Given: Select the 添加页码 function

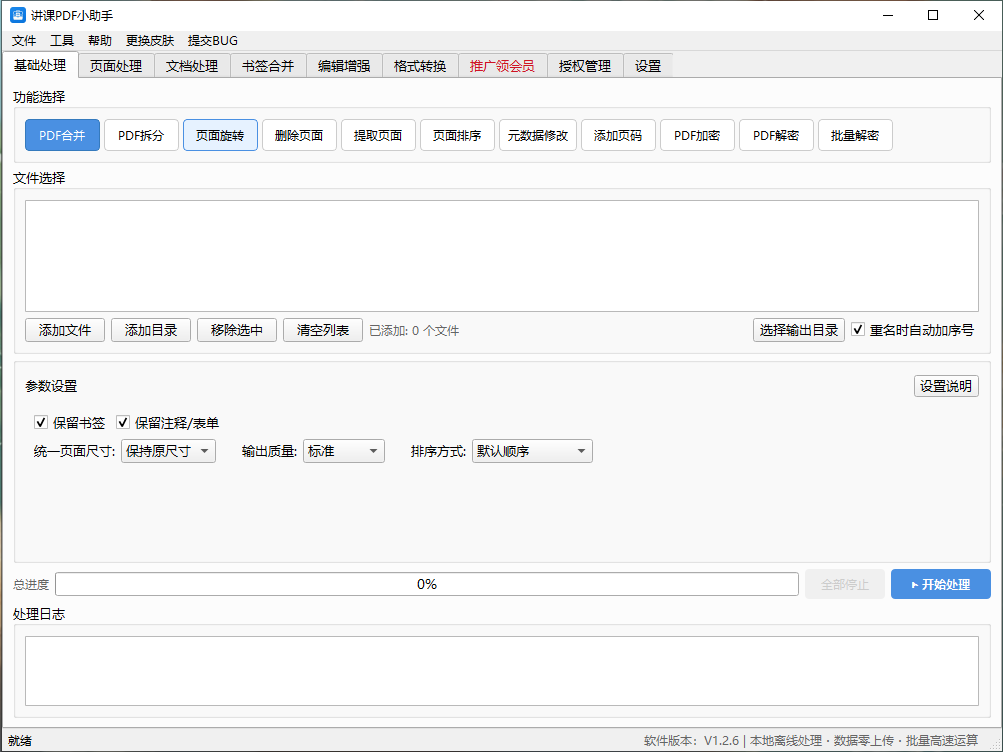Looking at the screenshot, I should 618,136.
